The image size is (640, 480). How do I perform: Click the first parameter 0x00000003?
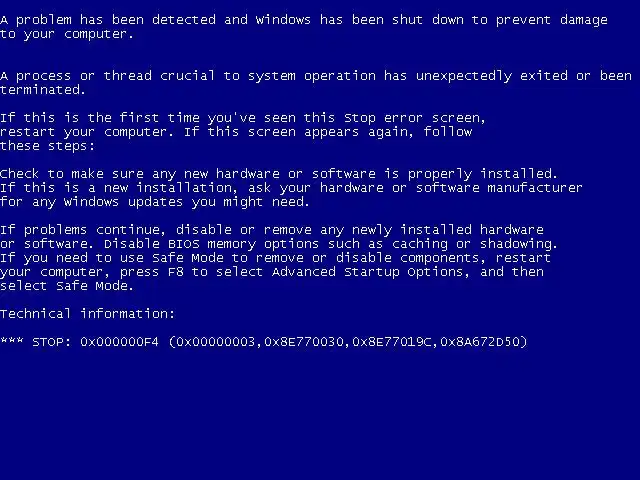coord(216,341)
